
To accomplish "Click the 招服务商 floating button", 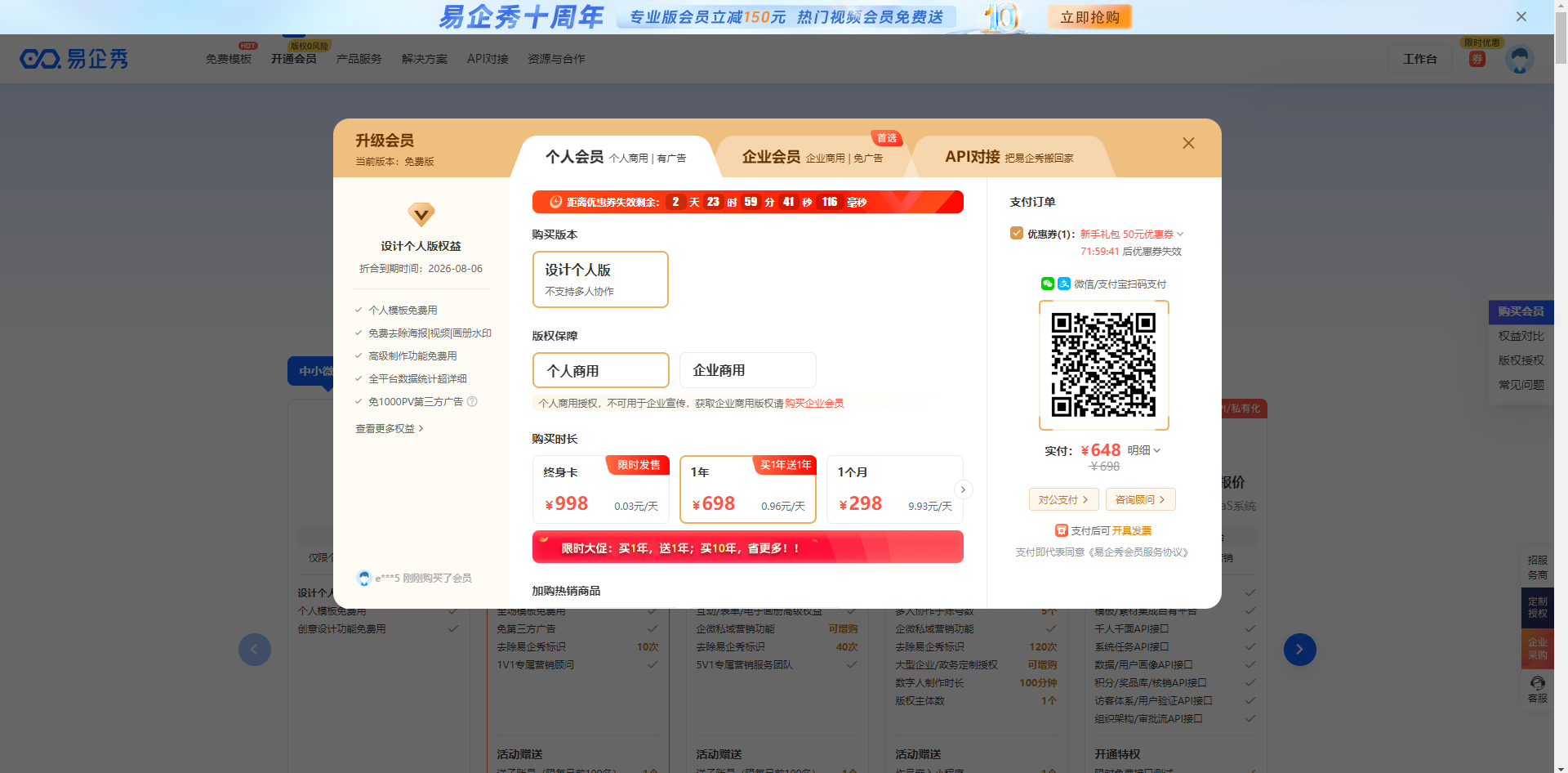I will coord(1537,567).
